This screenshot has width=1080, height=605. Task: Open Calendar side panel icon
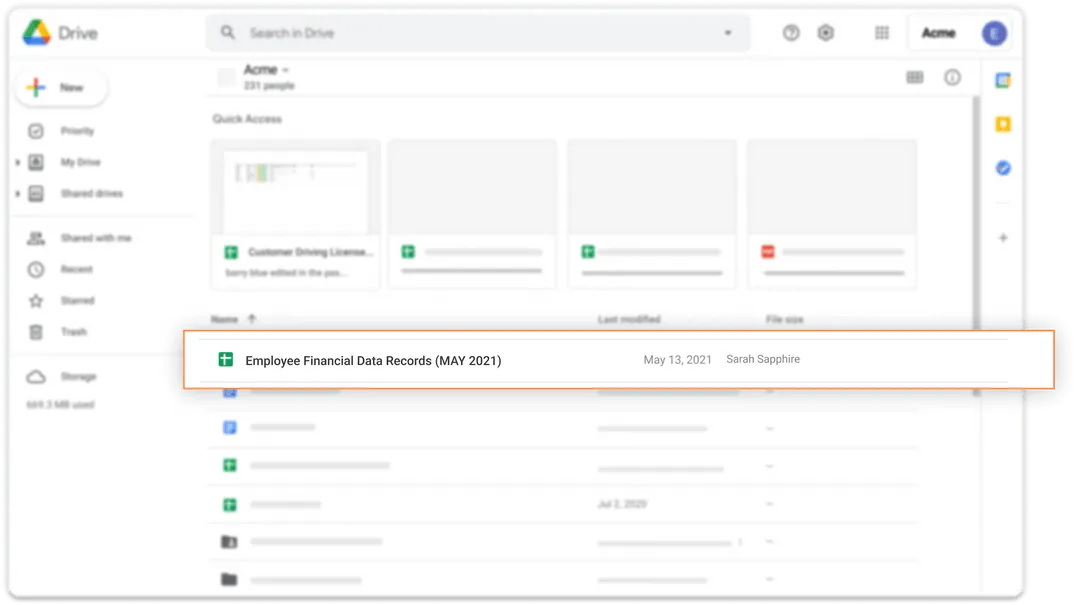tap(1003, 80)
